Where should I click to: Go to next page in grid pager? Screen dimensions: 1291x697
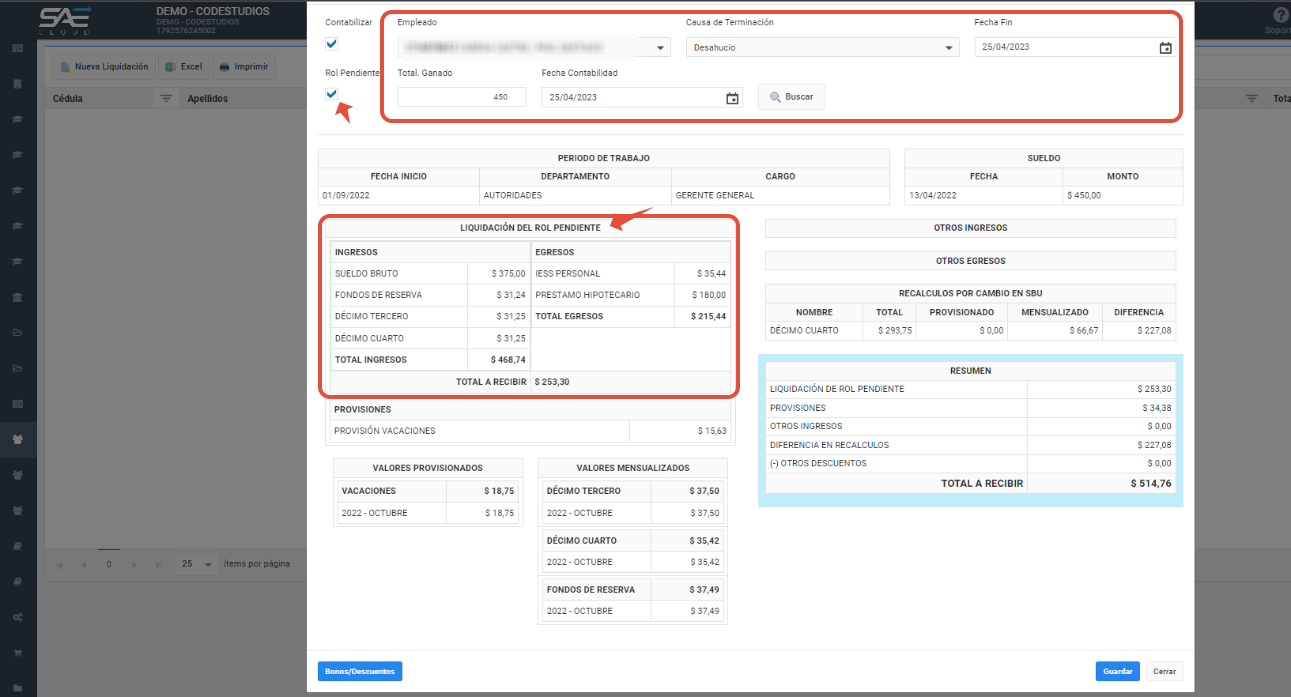[x=134, y=565]
